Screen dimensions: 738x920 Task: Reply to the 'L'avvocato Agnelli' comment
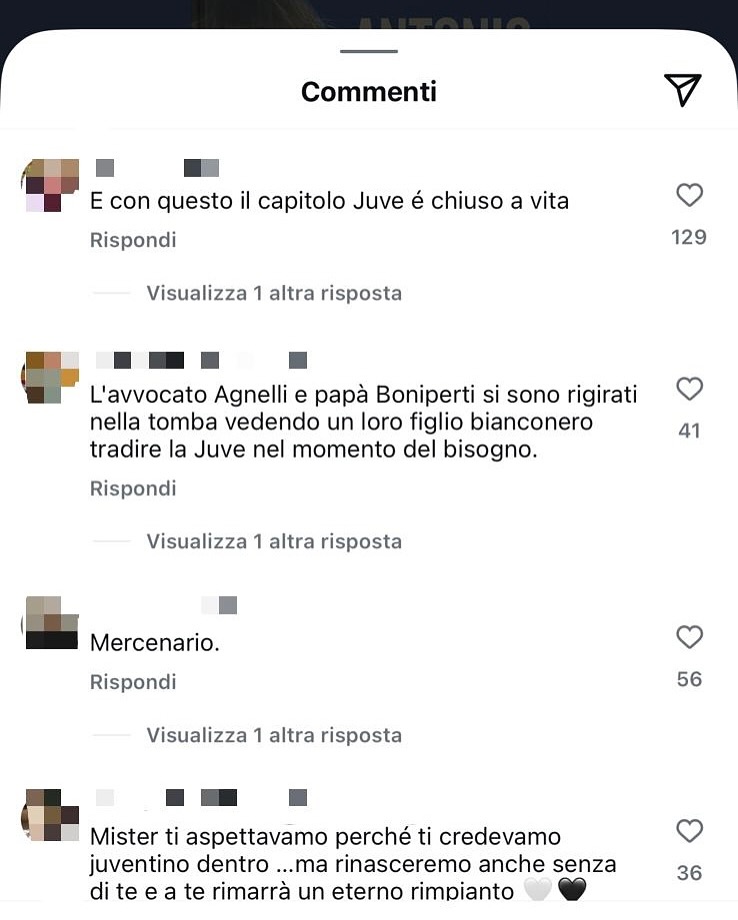coord(133,488)
